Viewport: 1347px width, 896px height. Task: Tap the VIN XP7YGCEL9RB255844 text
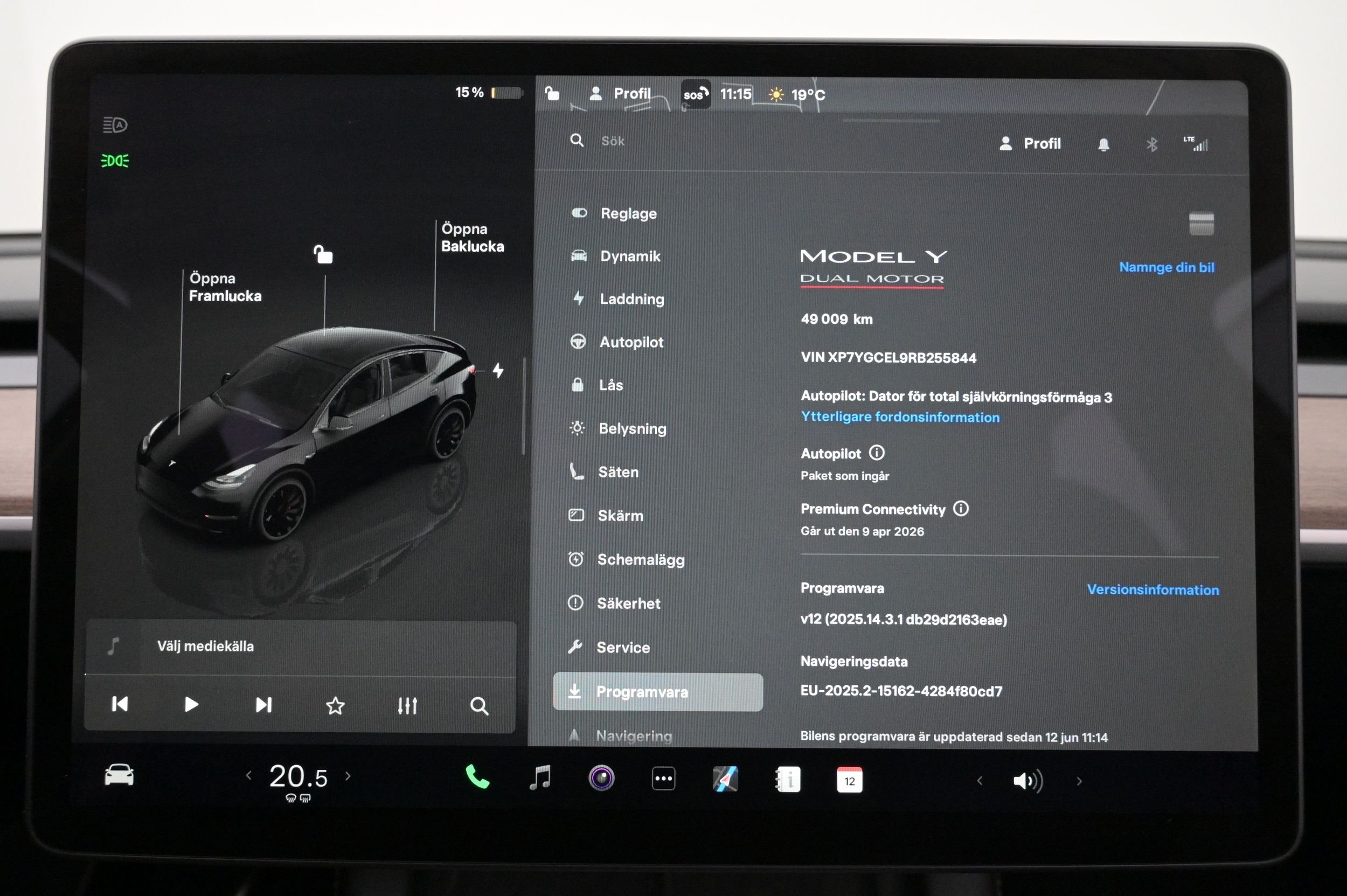tap(888, 358)
